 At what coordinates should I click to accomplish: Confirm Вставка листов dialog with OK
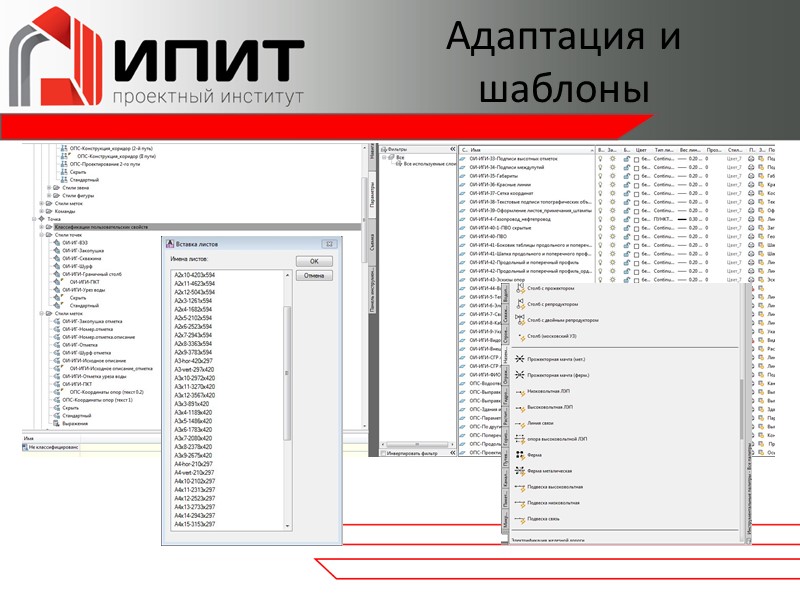pos(314,261)
